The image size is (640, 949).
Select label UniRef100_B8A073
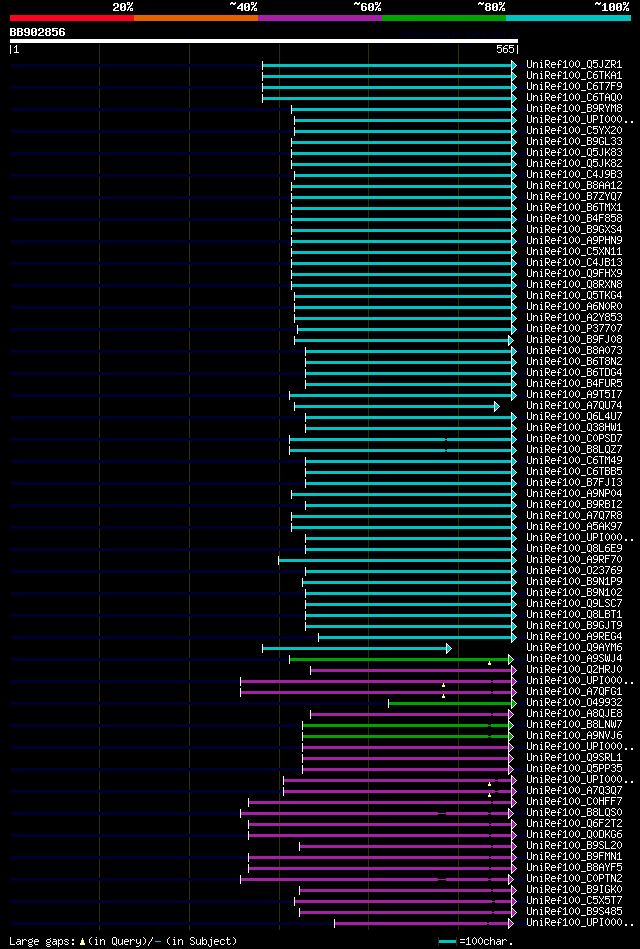[x=575, y=350]
